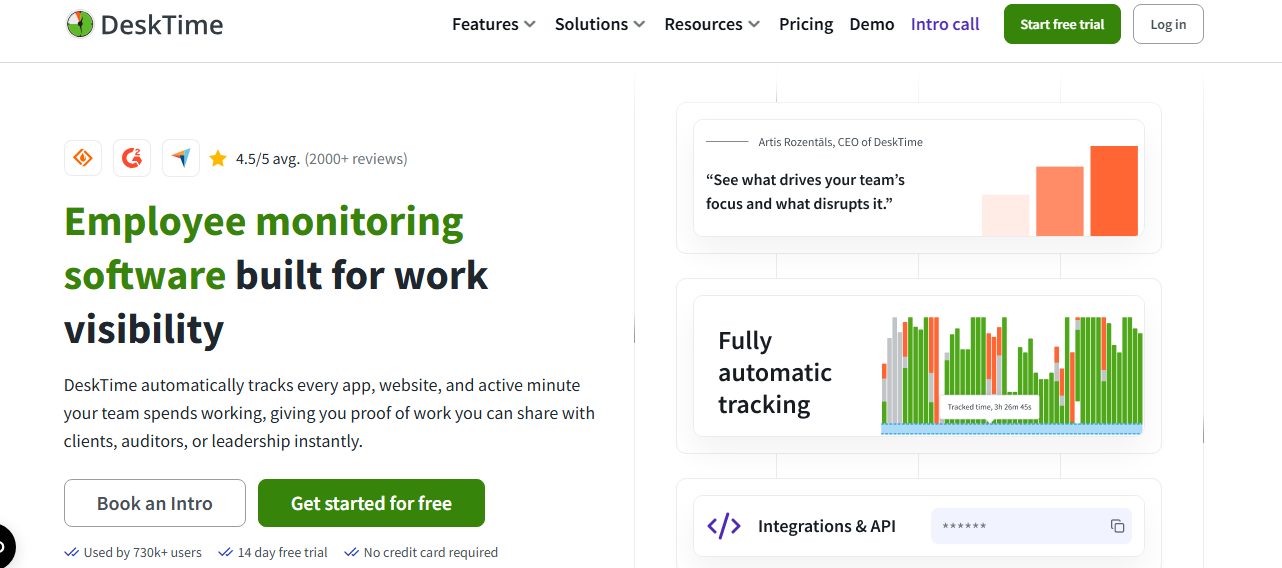The image size is (1282, 568).
Task: Click the yellow rating star icon
Action: point(218,158)
